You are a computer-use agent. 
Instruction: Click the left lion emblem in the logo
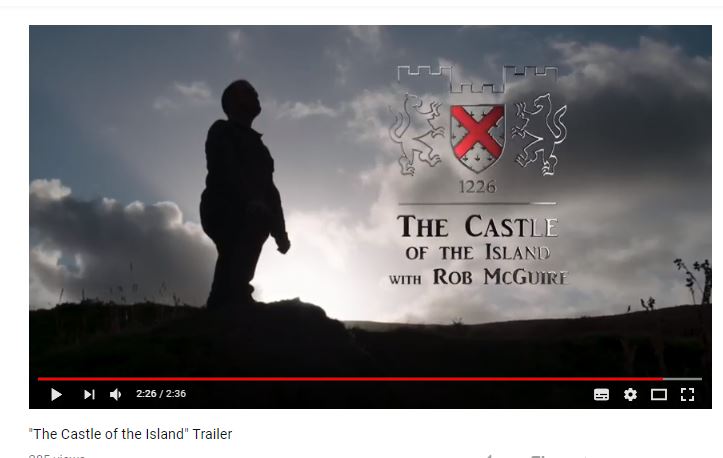tap(416, 134)
